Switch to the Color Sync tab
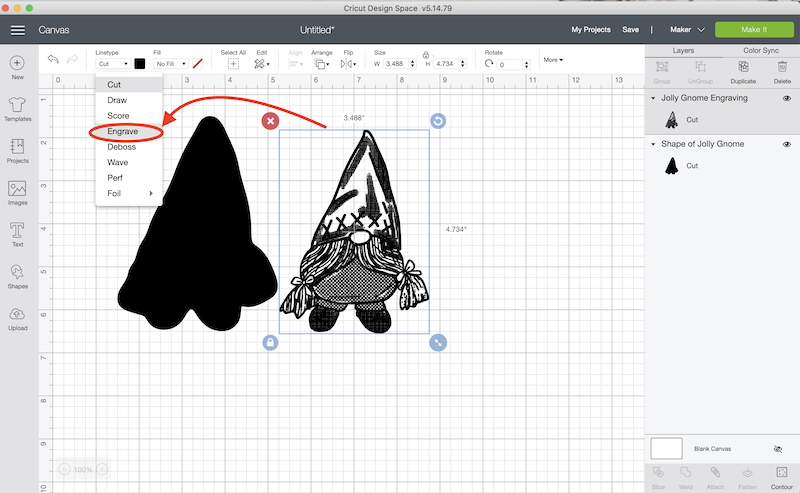 pos(761,51)
